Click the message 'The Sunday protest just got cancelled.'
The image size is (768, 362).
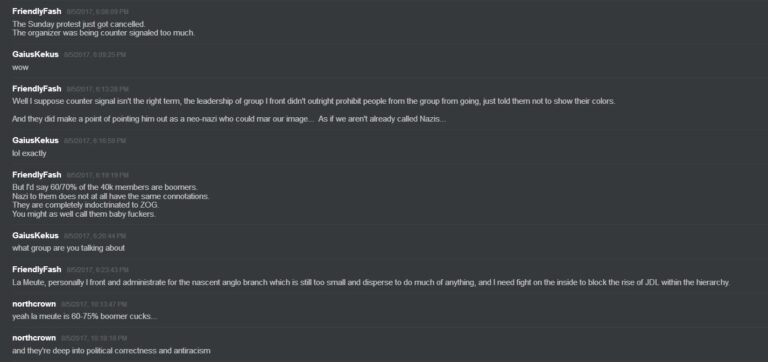[x=79, y=24]
